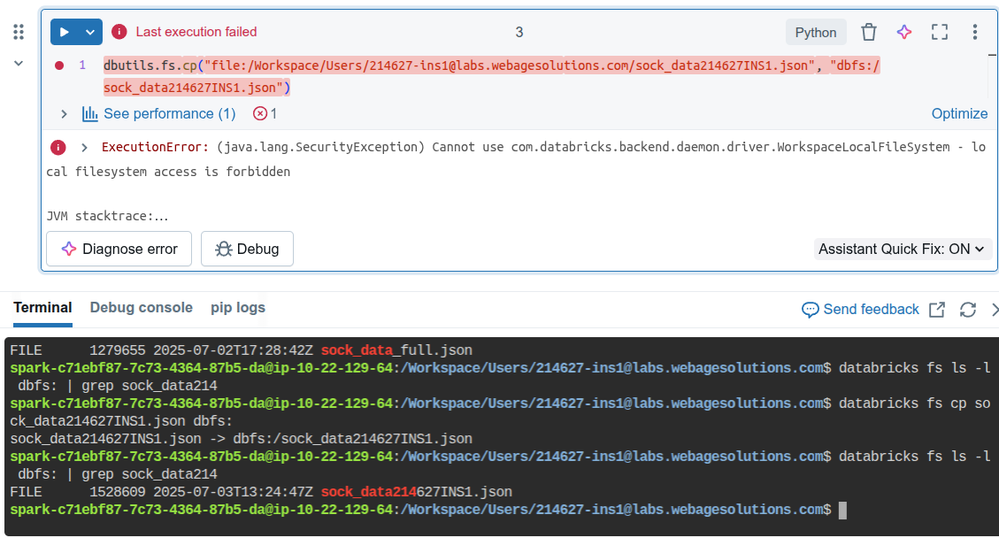Run the cell with the play button

[x=65, y=32]
